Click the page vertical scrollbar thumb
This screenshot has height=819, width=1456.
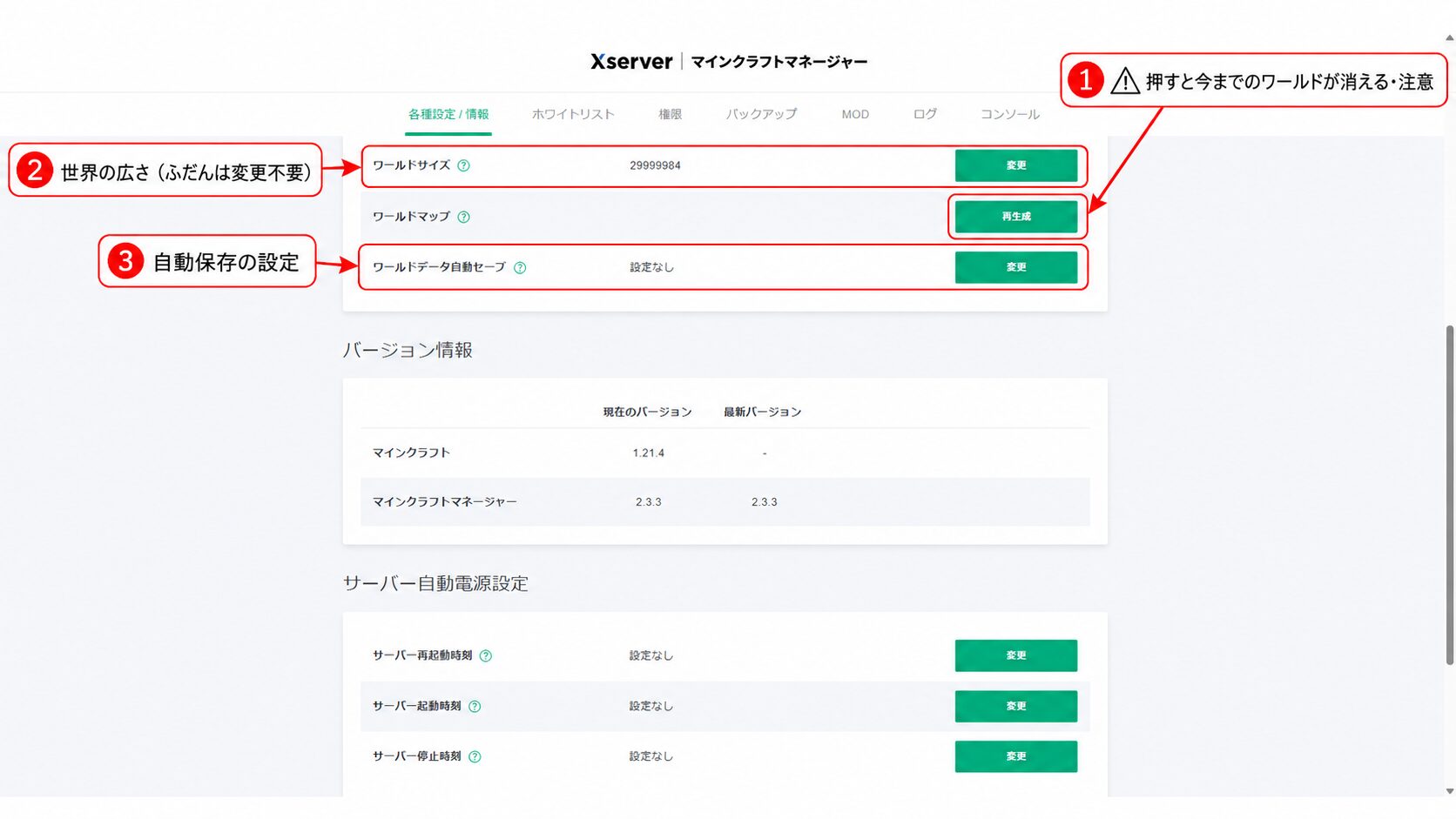[1450, 495]
